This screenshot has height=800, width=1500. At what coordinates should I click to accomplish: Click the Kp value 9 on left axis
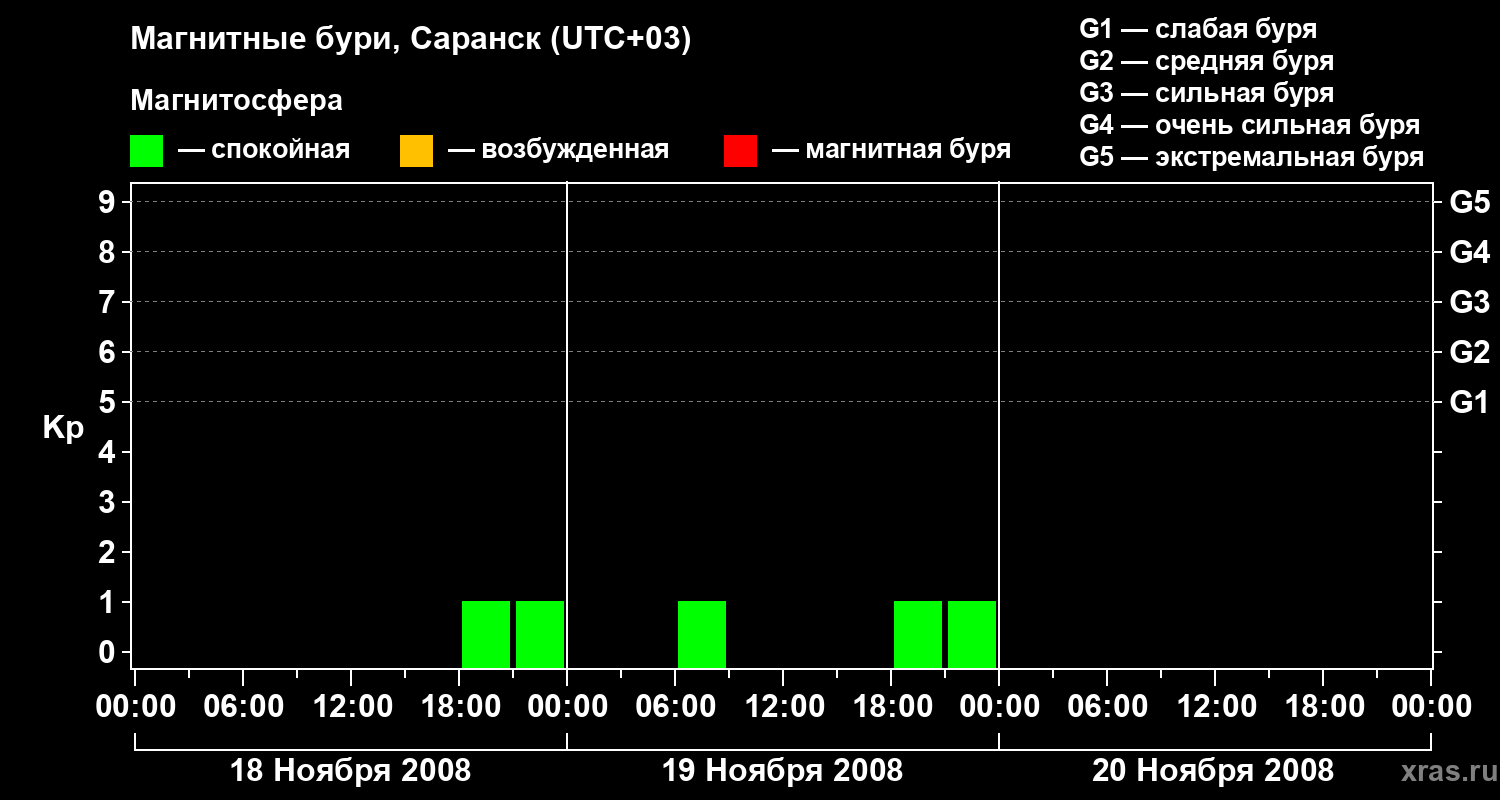tap(106, 203)
